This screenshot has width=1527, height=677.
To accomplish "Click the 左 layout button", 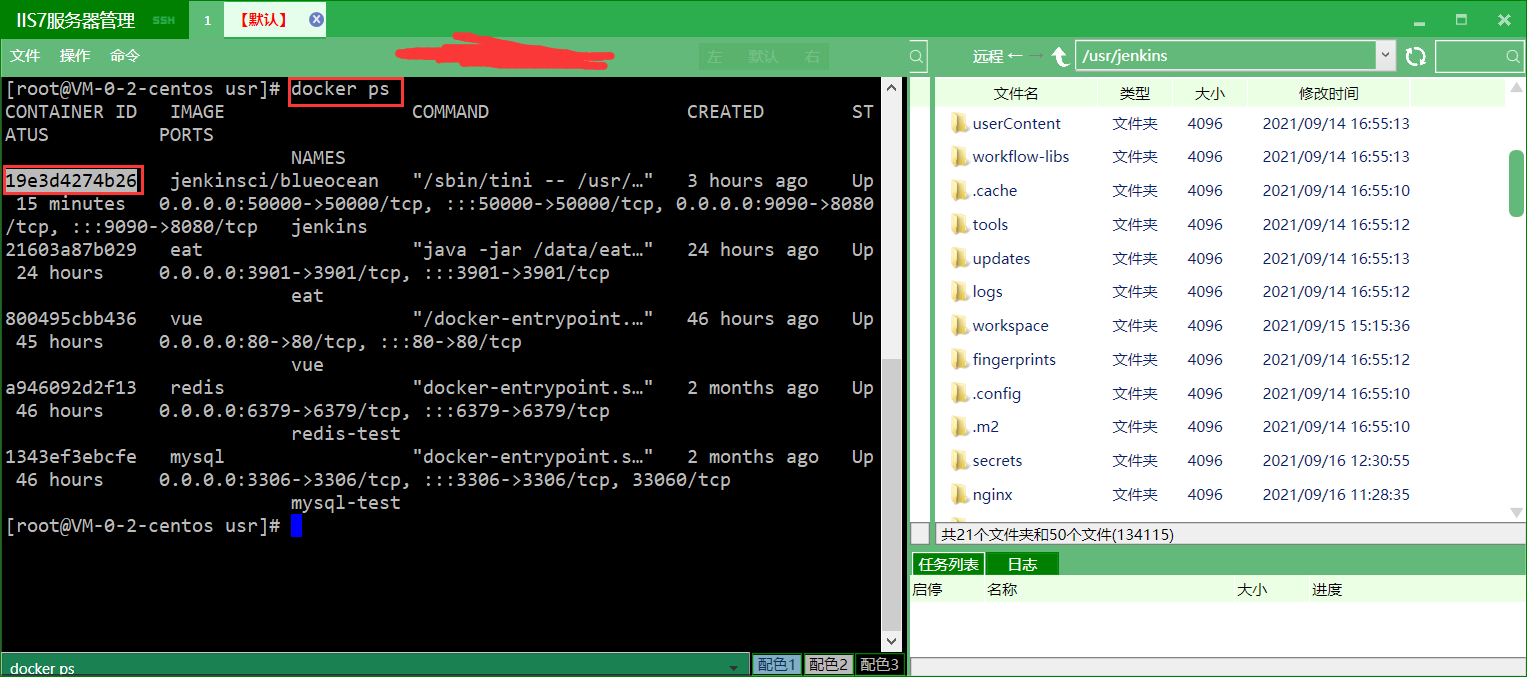I will [715, 57].
